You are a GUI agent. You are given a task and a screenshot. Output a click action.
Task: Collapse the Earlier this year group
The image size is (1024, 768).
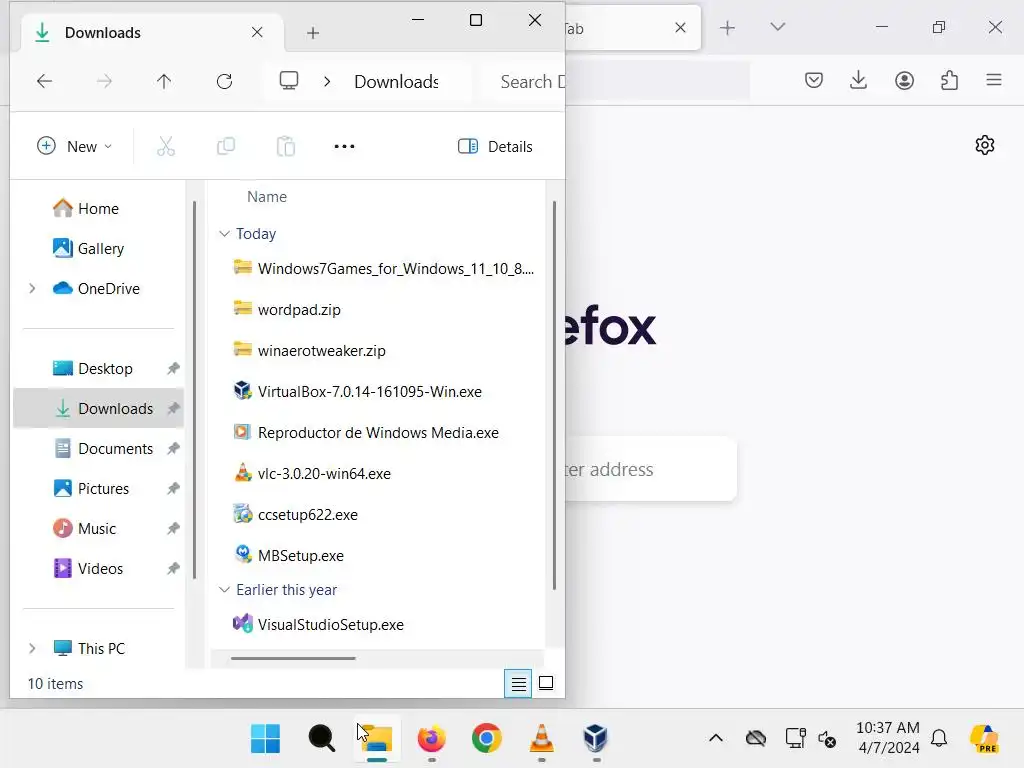(224, 590)
